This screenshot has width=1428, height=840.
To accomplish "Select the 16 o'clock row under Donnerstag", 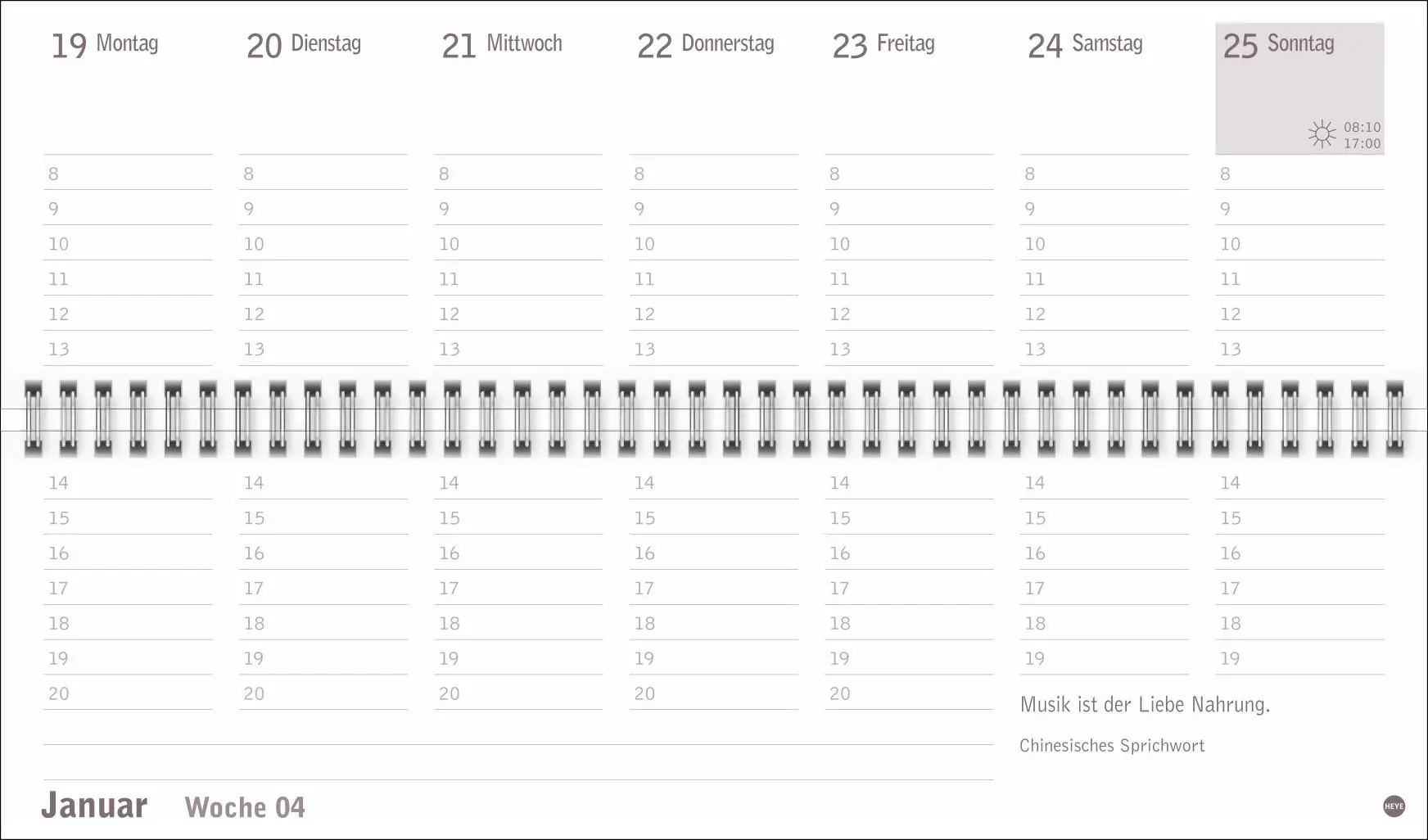I will click(714, 553).
